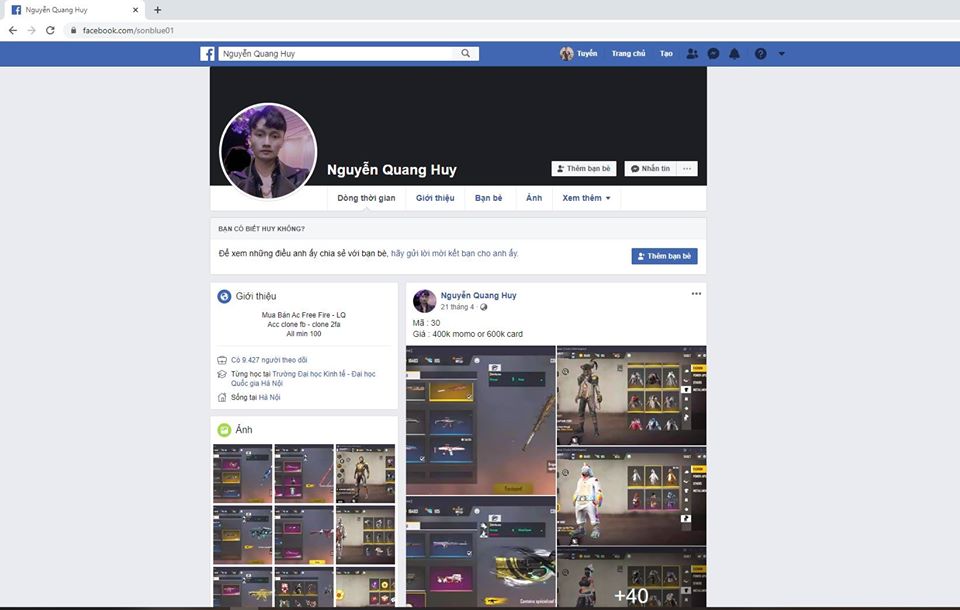The height and width of the screenshot is (610, 960).
Task: Click the large profile picture
Action: coord(268,151)
